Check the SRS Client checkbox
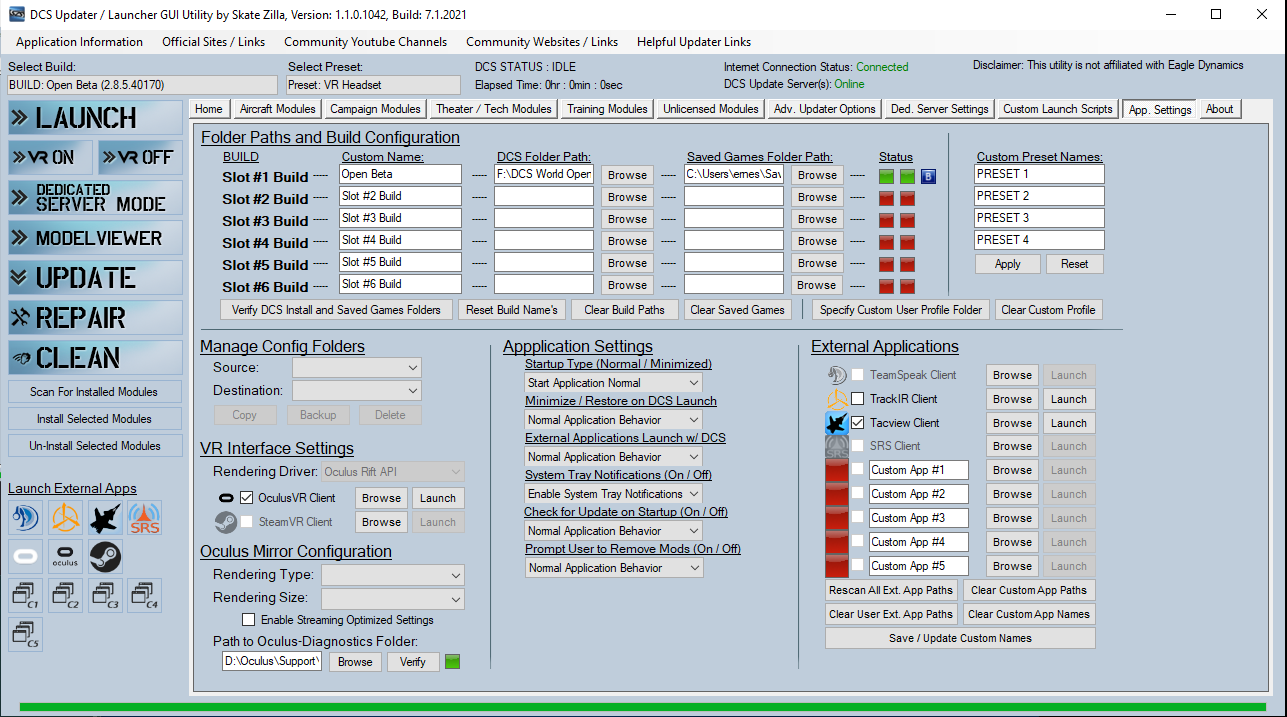The image size is (1287, 717). (x=858, y=446)
